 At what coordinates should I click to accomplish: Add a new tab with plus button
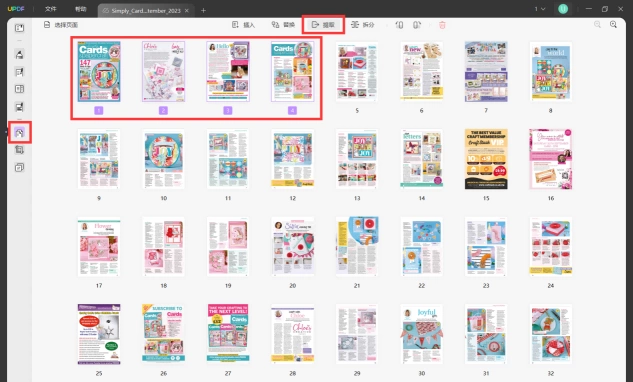pos(203,10)
